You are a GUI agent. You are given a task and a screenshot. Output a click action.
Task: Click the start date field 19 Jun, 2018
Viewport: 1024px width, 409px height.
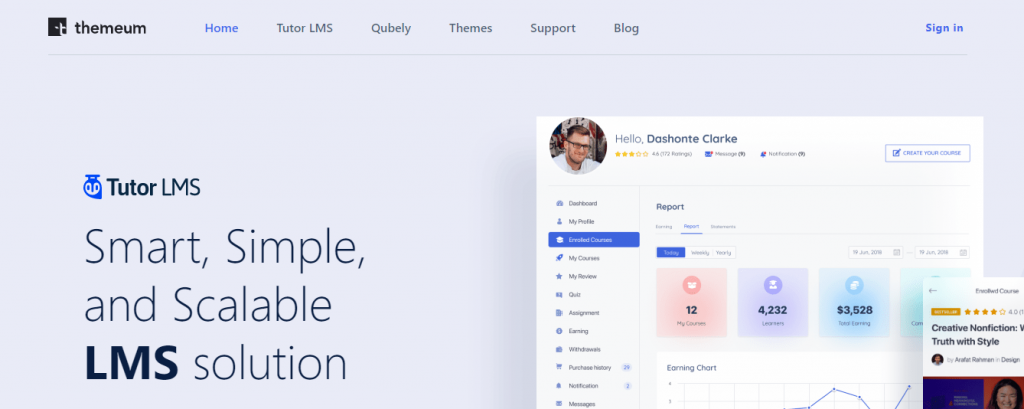click(x=876, y=252)
